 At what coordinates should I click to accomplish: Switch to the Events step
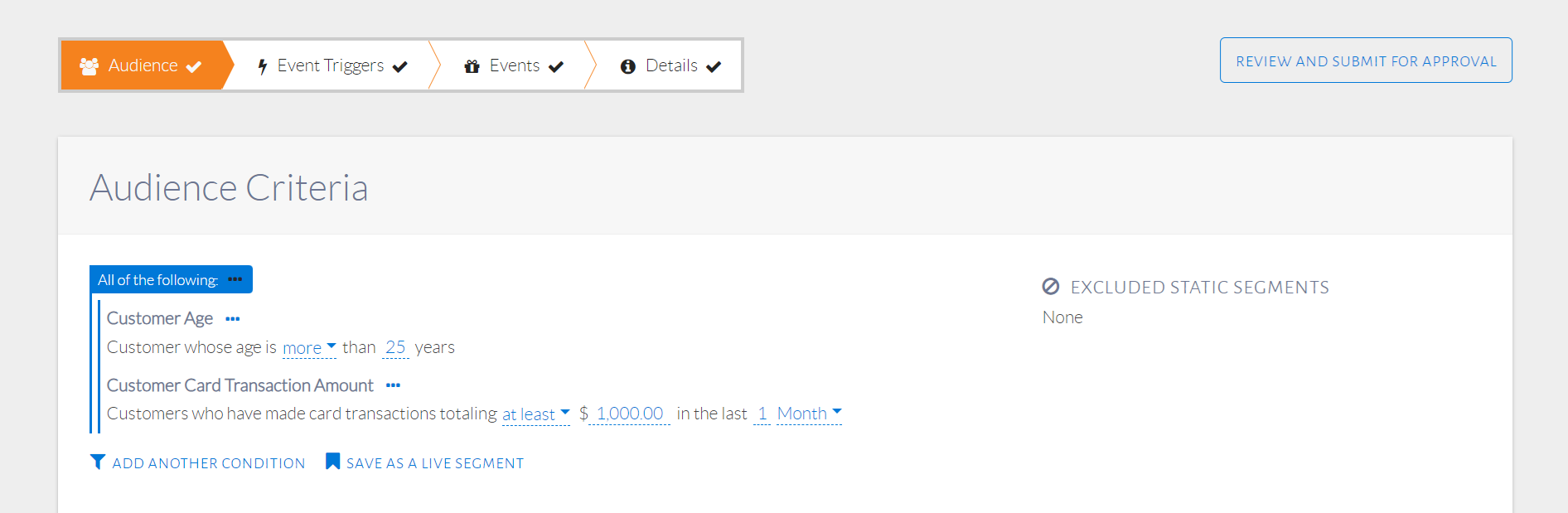click(515, 65)
